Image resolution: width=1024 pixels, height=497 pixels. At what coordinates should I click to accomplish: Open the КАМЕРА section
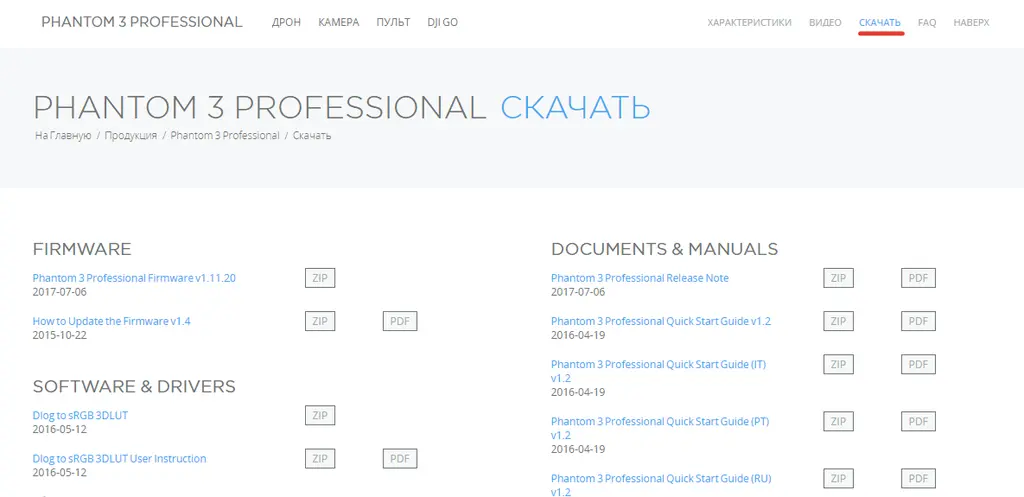coord(338,22)
